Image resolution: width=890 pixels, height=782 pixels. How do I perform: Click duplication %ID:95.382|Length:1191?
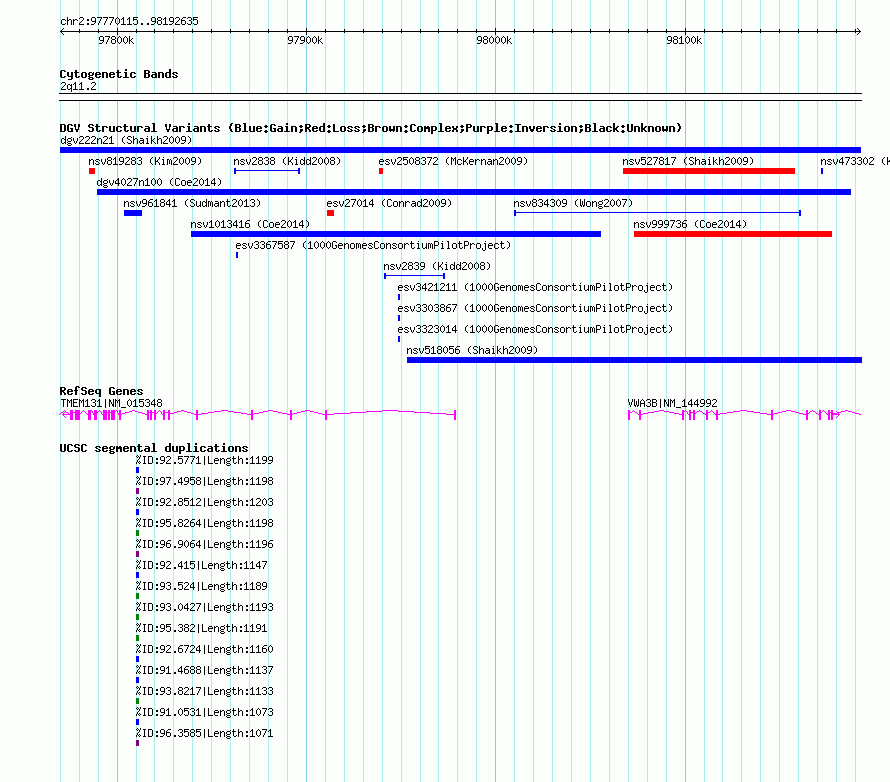[x=201, y=628]
